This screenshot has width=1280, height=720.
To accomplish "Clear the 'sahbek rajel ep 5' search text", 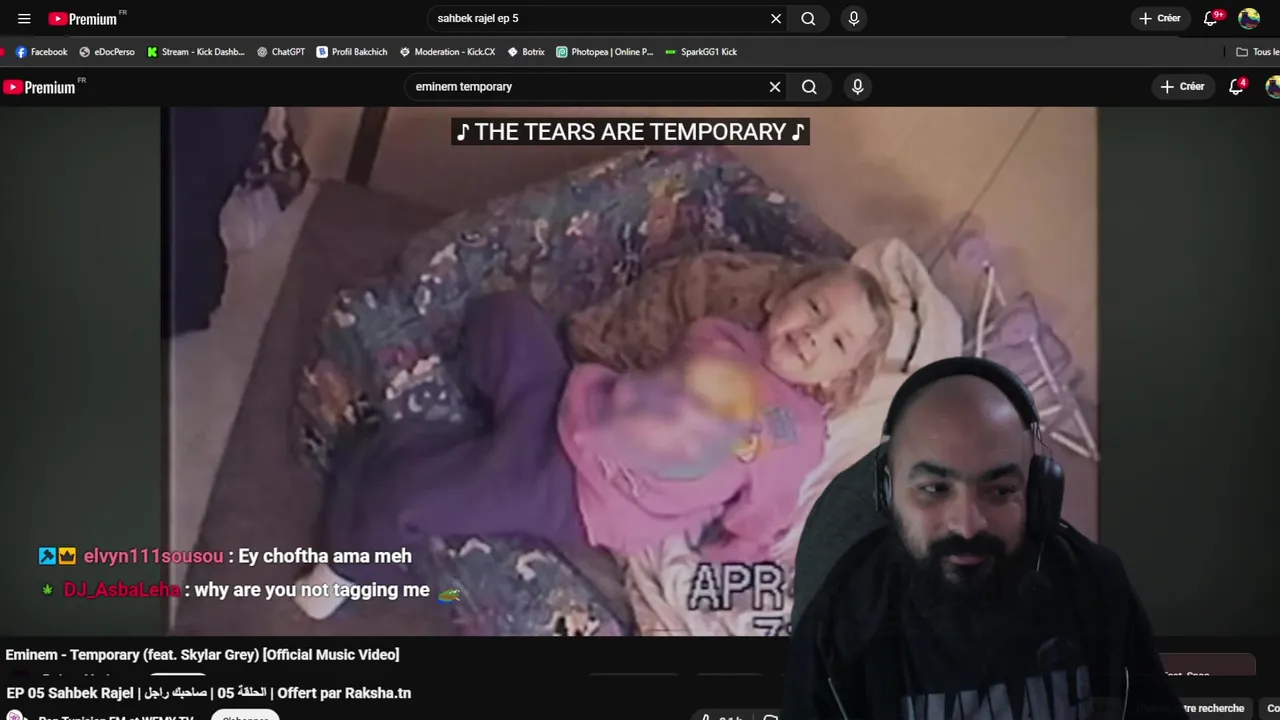I will (776, 18).
